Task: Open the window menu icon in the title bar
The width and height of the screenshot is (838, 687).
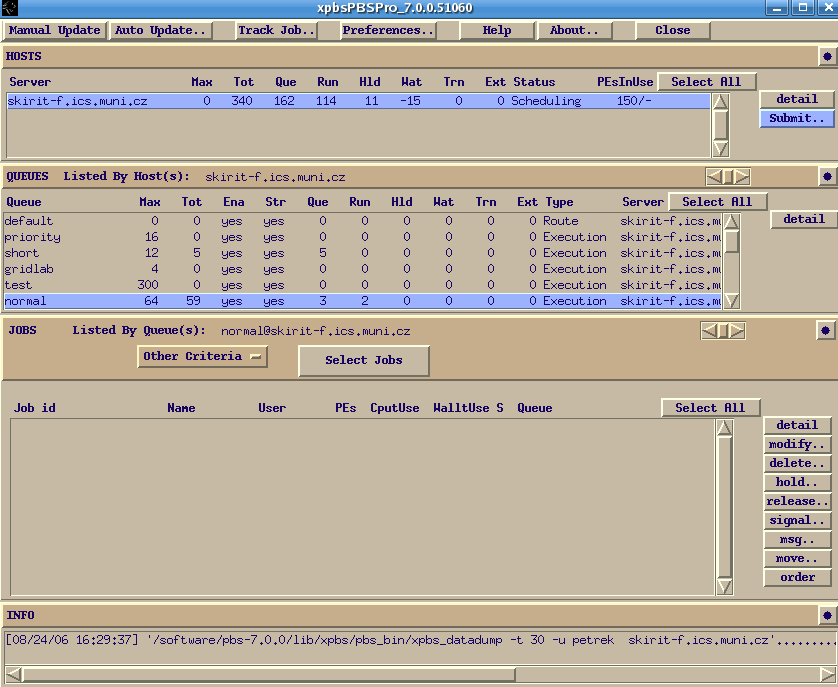Action: click(10, 7)
